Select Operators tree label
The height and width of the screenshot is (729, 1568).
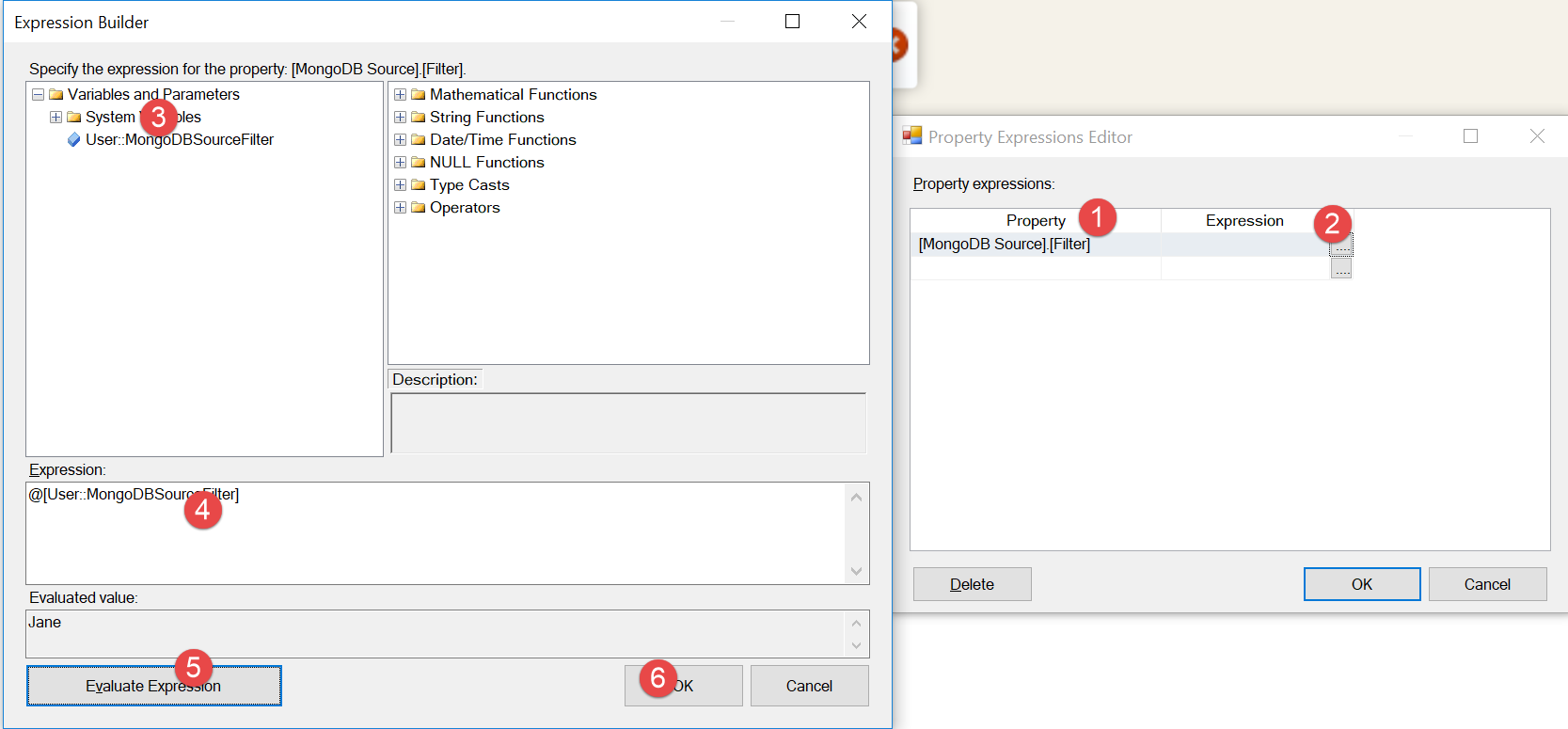[x=465, y=207]
